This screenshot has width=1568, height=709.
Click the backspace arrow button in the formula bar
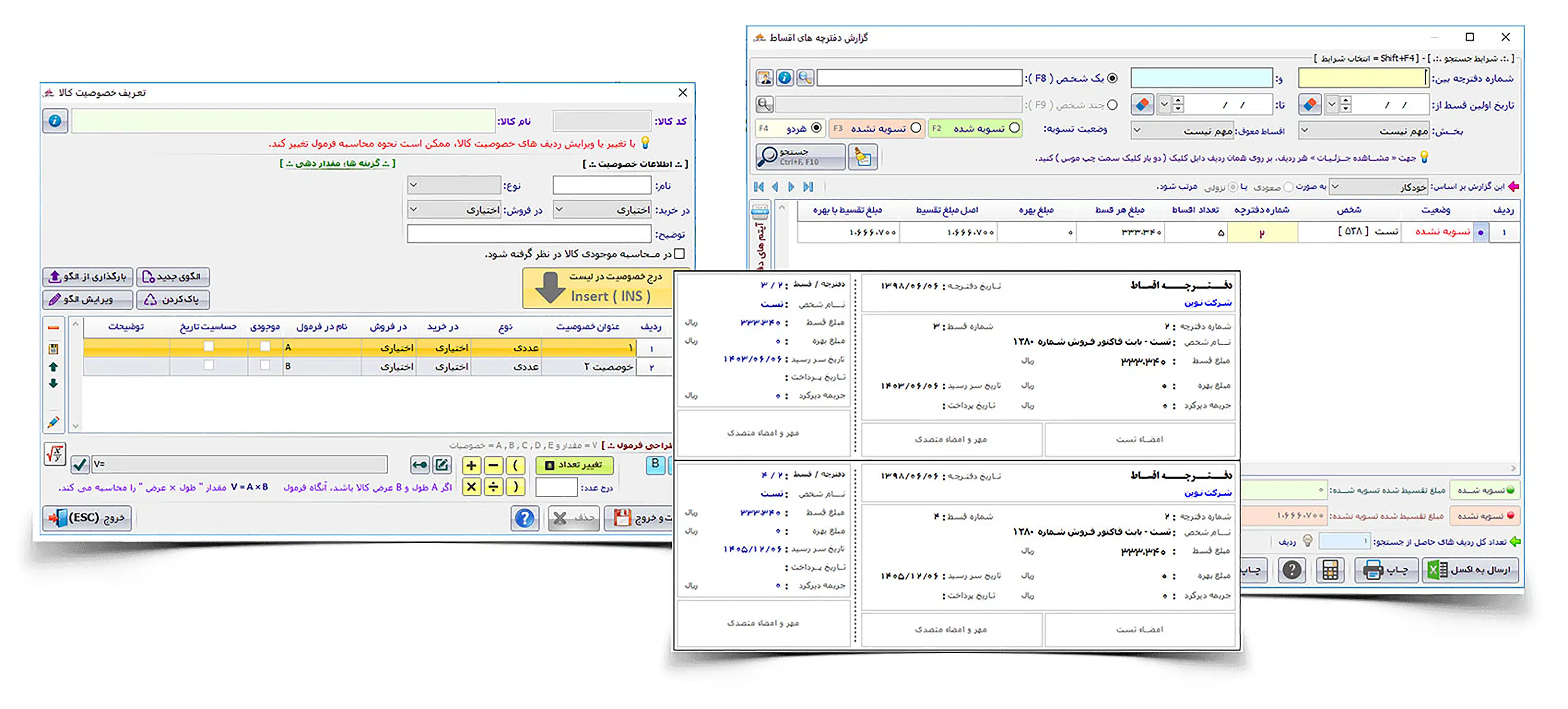point(420,465)
